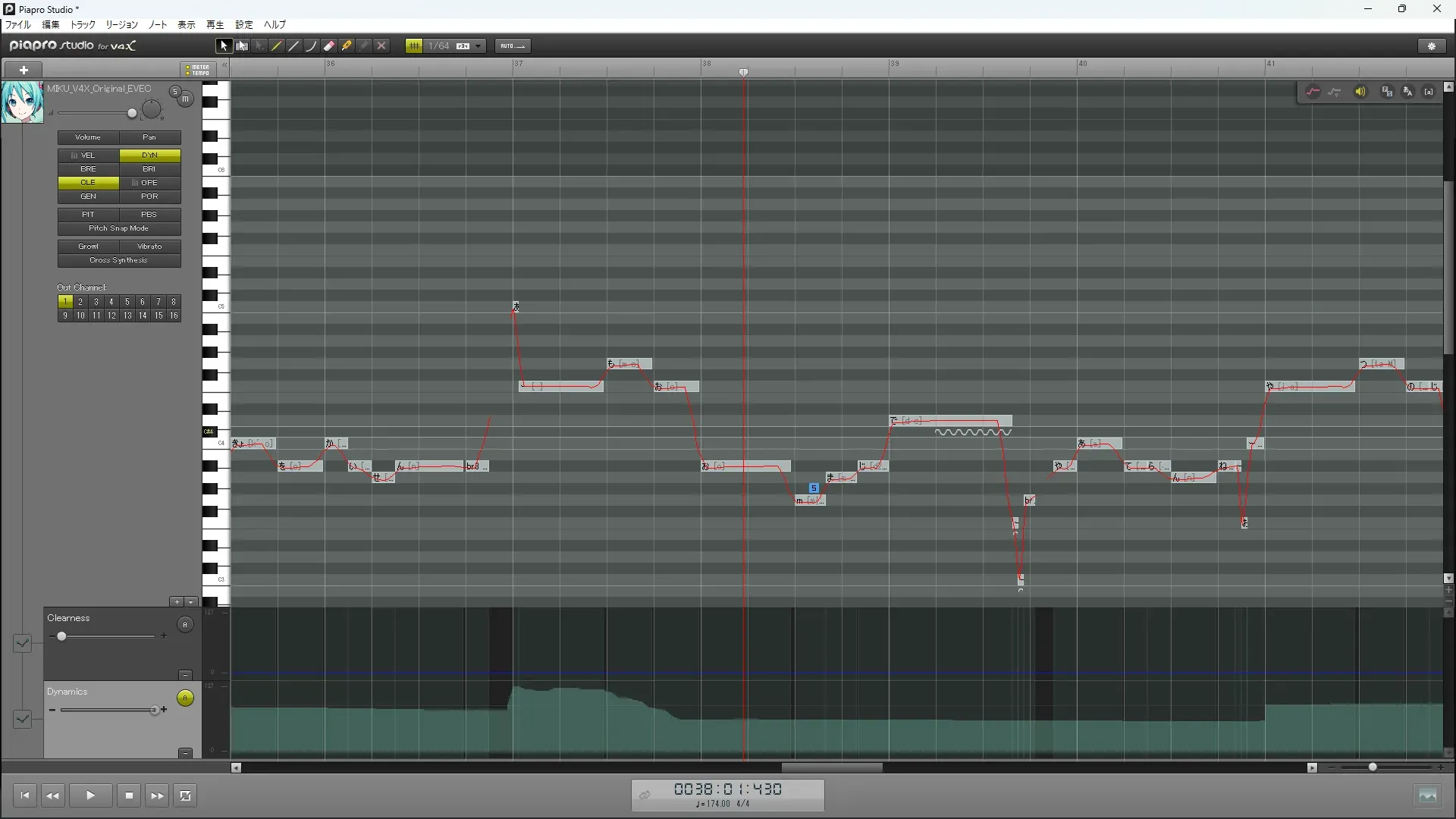Select the pencil draw tool

click(277, 46)
